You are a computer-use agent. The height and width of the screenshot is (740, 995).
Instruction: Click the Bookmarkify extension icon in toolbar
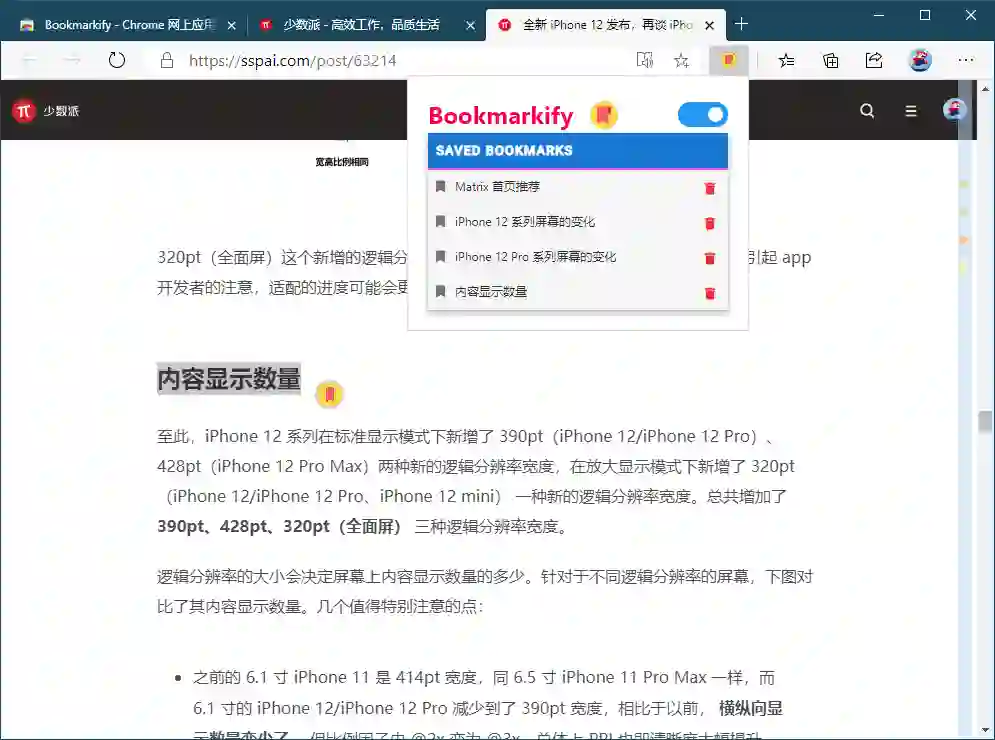pyautogui.click(x=728, y=60)
